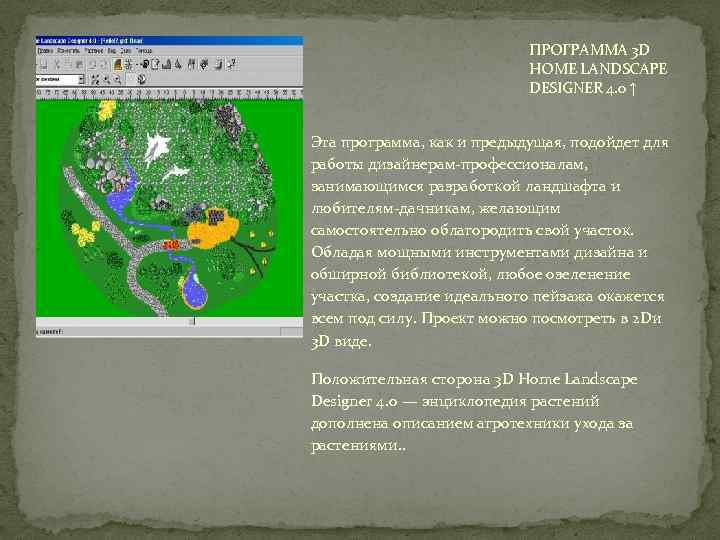Click the round rotate view icon
The height and width of the screenshot is (540, 720).
pyautogui.click(x=141, y=79)
